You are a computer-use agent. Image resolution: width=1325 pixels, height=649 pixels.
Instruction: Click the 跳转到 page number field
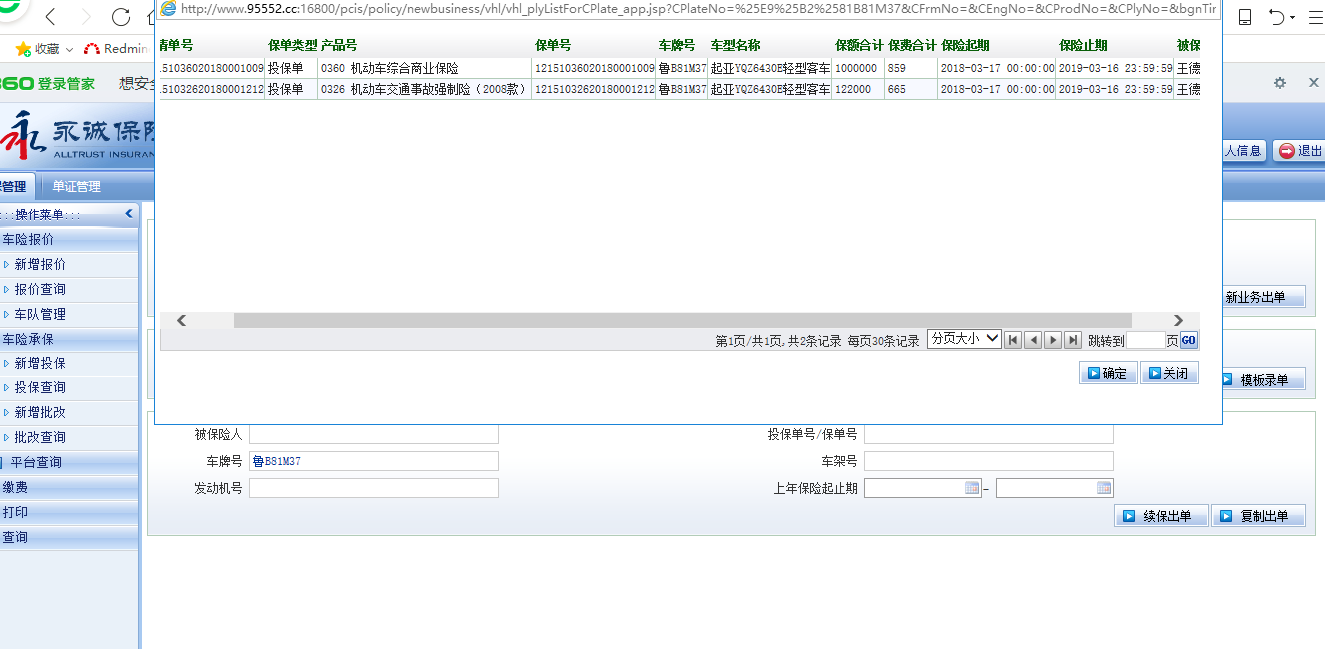pyautogui.click(x=1145, y=340)
